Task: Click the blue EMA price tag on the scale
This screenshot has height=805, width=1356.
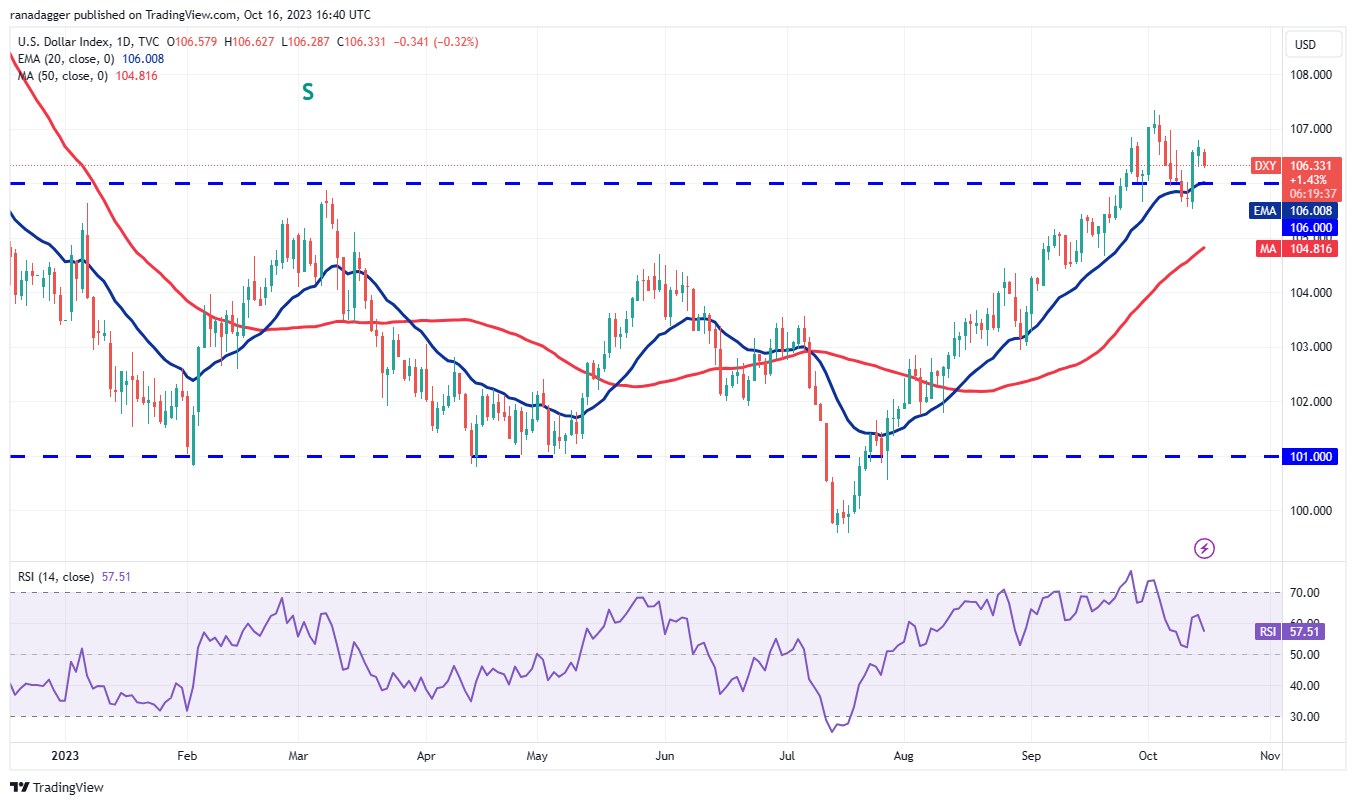Action: tap(1264, 211)
